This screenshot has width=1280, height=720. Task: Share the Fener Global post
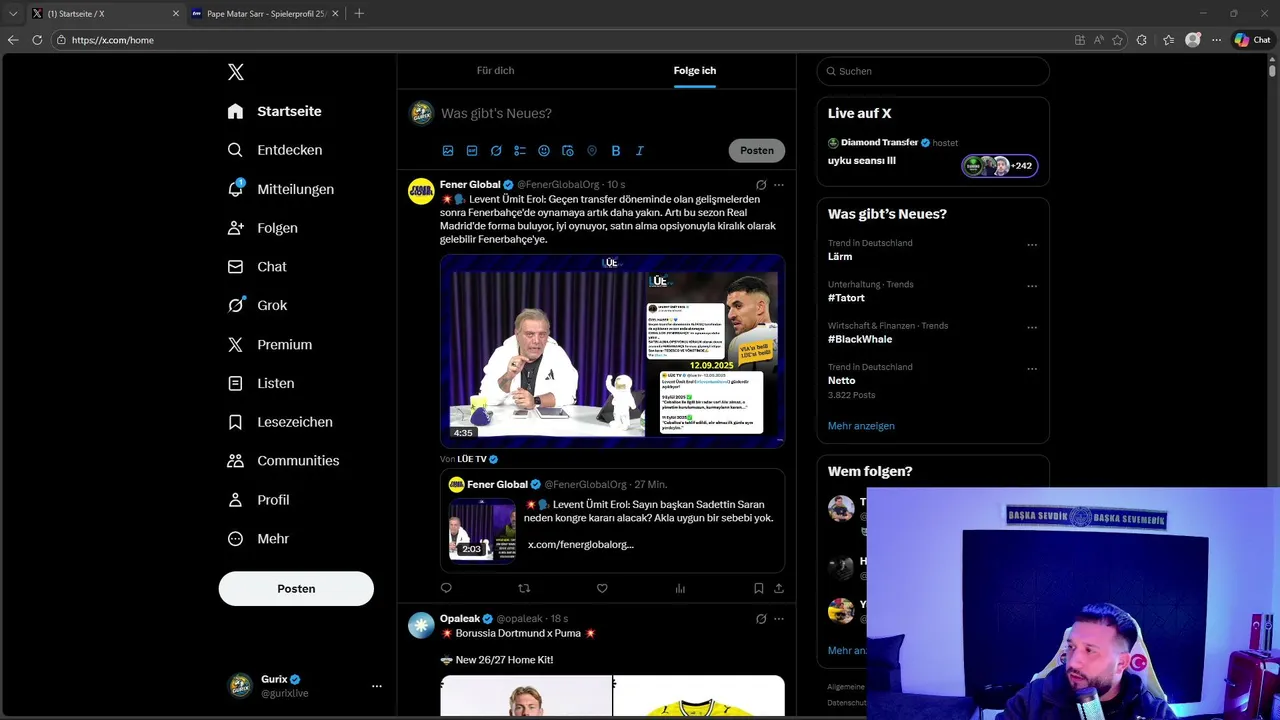(779, 588)
